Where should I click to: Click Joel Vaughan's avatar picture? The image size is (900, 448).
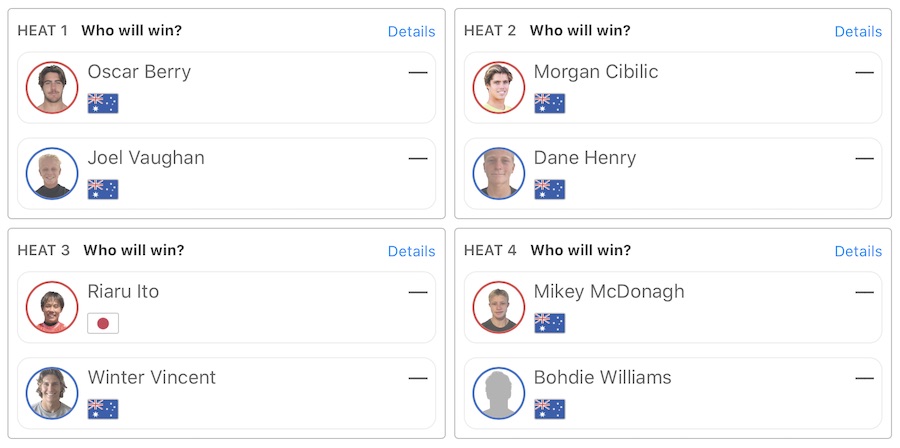click(x=52, y=174)
